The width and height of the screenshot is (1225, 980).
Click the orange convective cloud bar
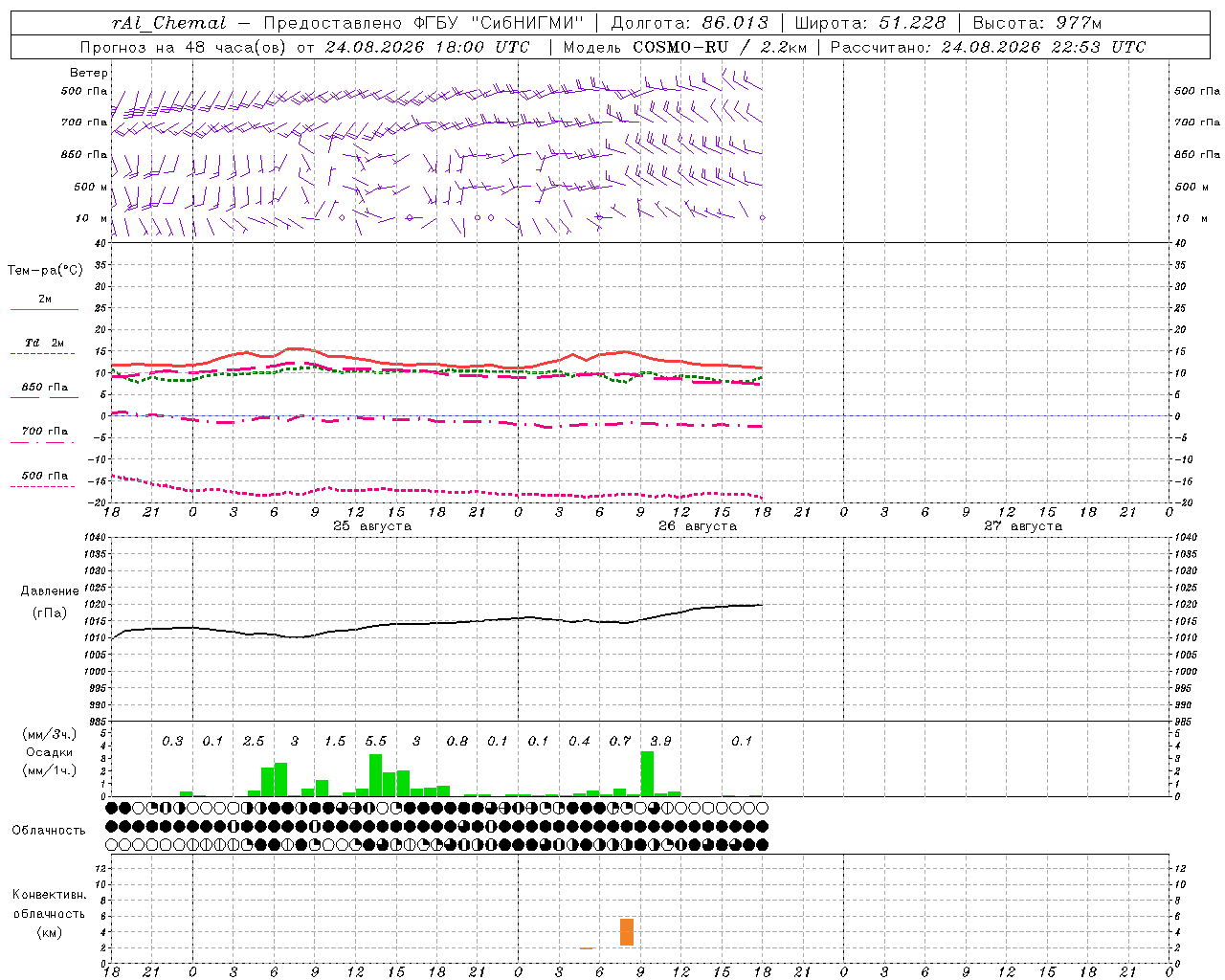pyautogui.click(x=626, y=932)
